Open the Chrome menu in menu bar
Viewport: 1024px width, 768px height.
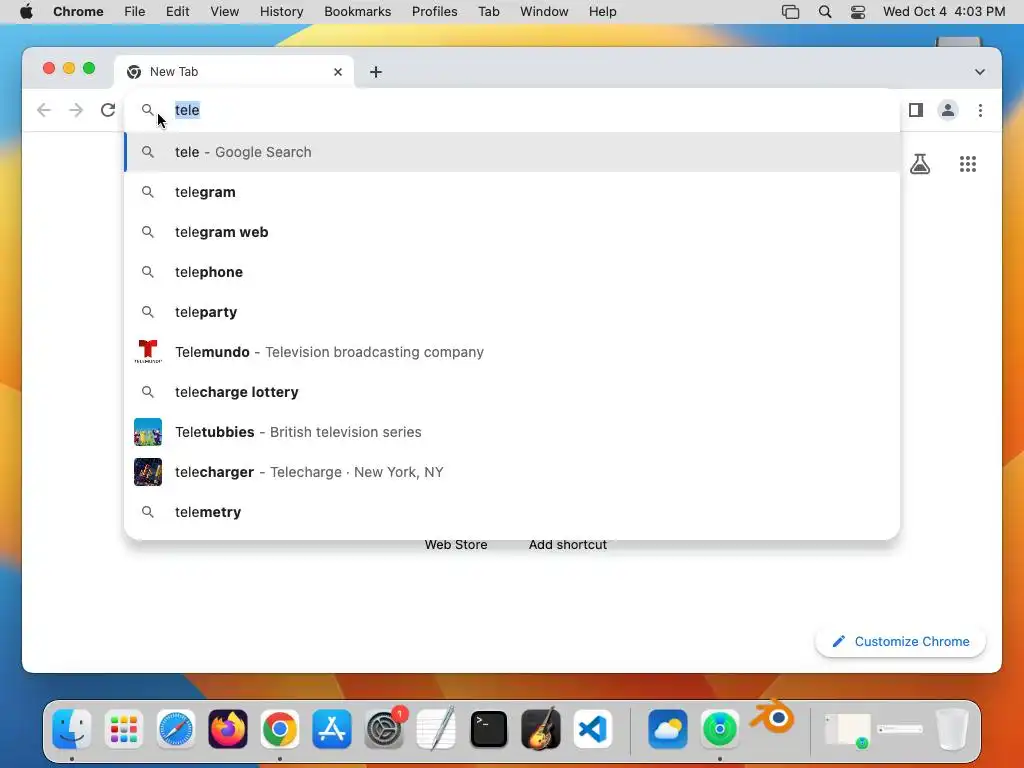78,12
